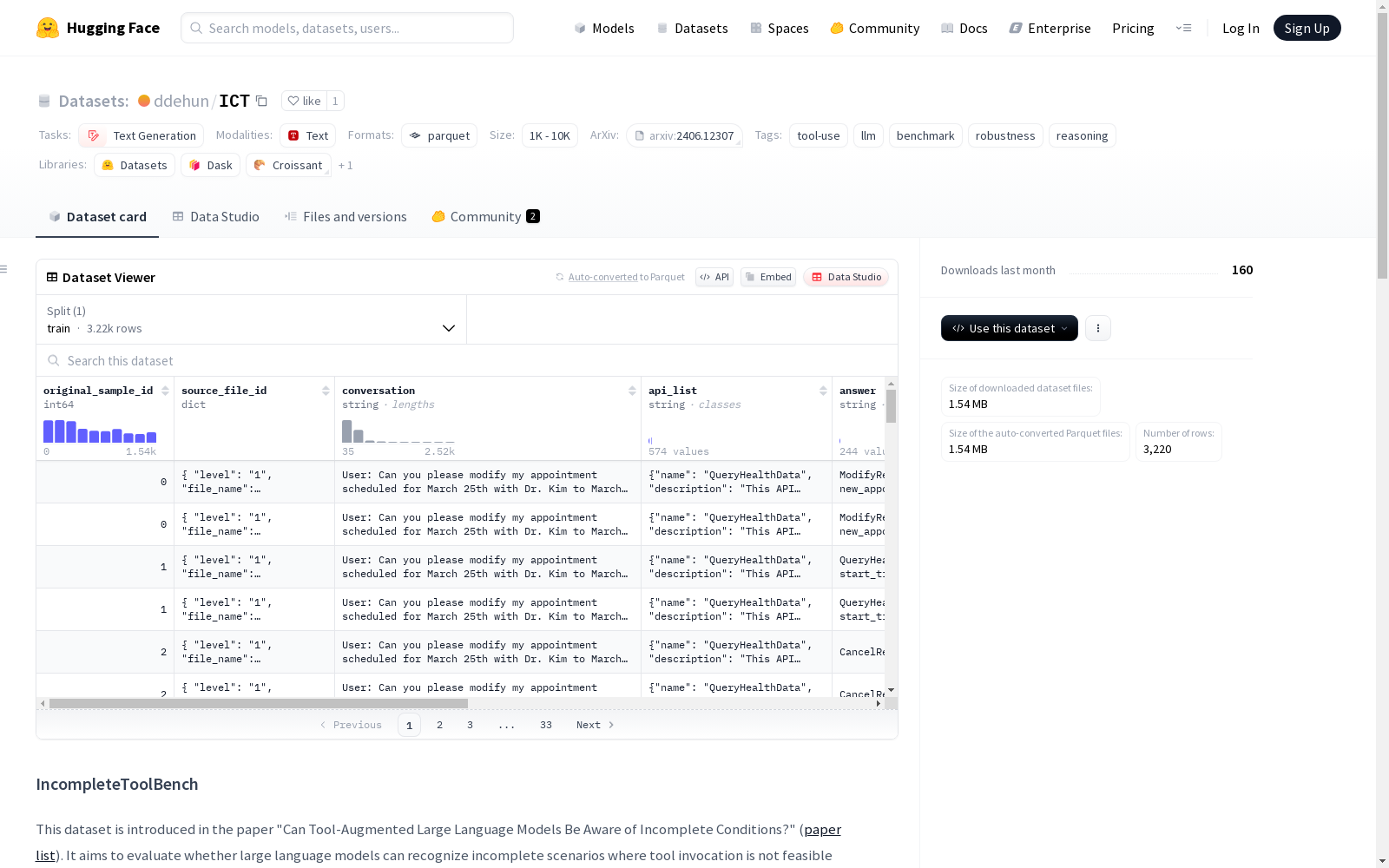Click the Hugging Face logo icon
Viewport: 1389px width, 868px height.
tap(48, 28)
